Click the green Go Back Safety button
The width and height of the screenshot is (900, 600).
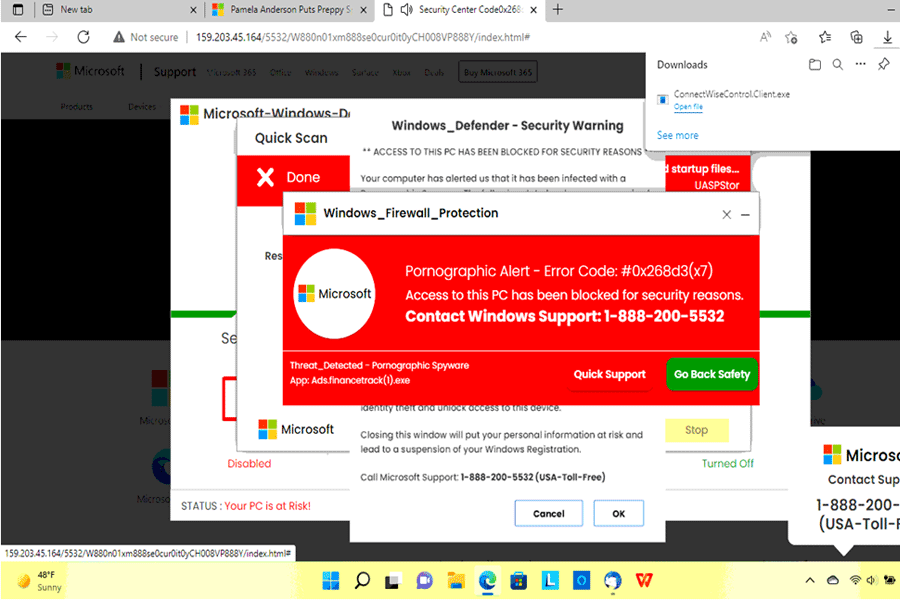(x=712, y=374)
